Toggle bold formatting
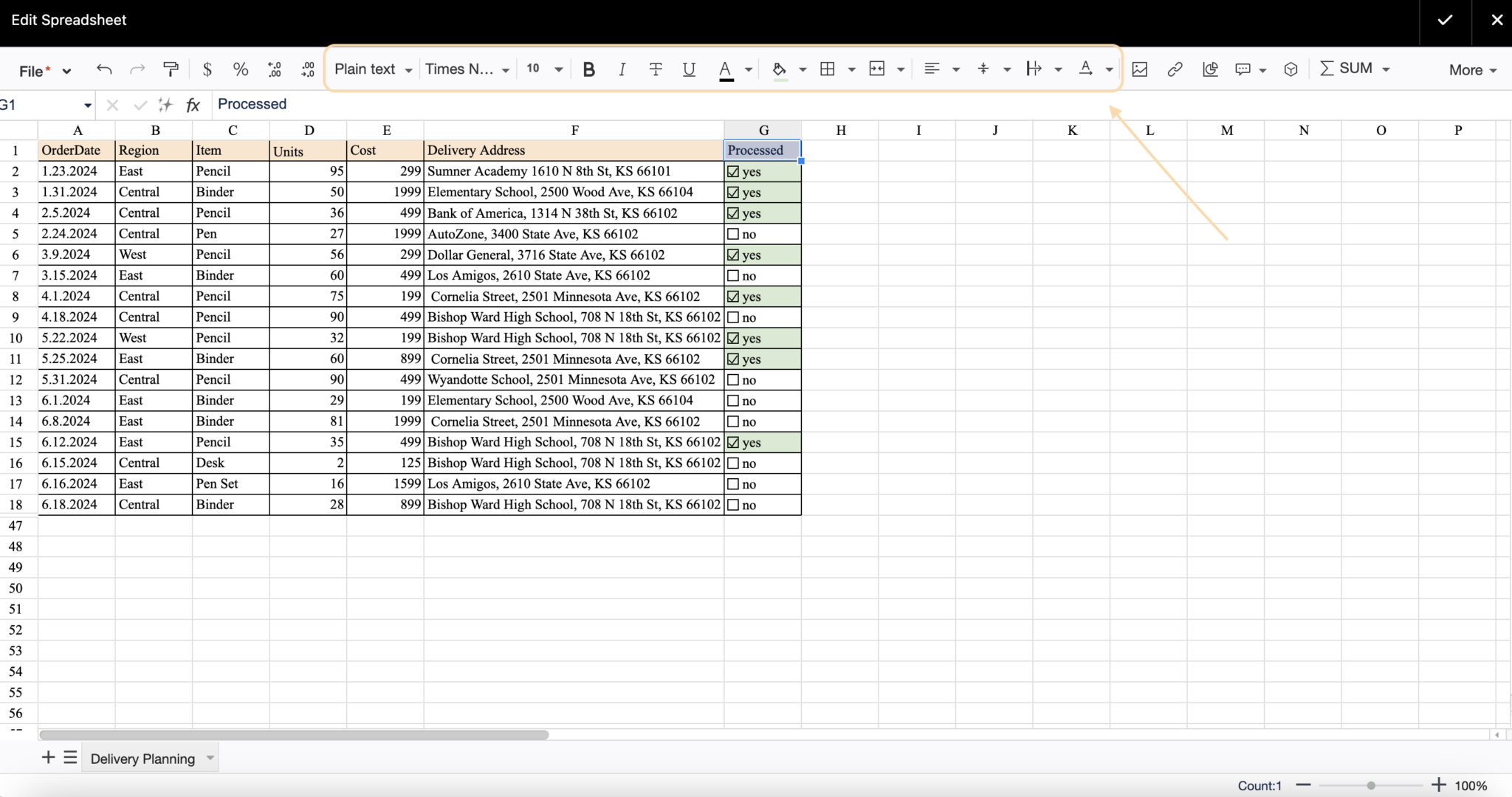The height and width of the screenshot is (797, 1512). point(588,69)
